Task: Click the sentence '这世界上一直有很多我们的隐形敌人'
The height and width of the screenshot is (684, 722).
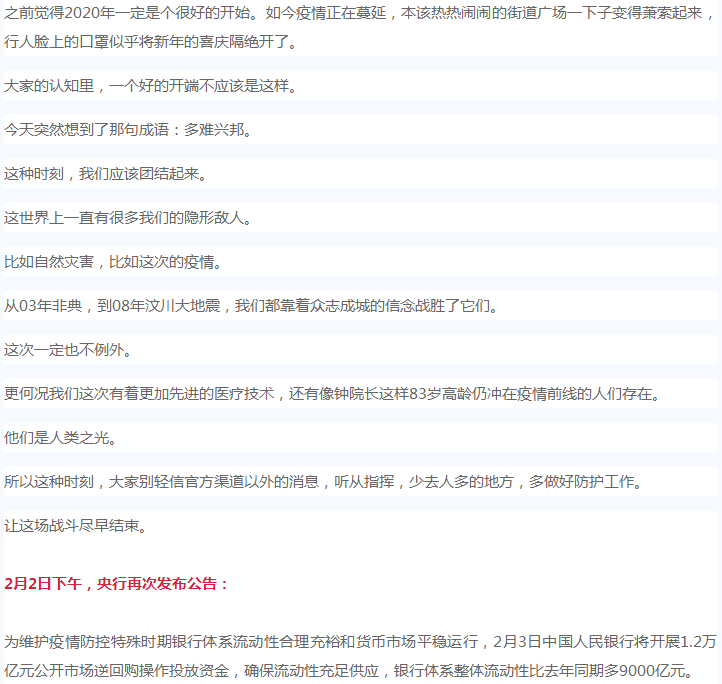Action: 128,217
